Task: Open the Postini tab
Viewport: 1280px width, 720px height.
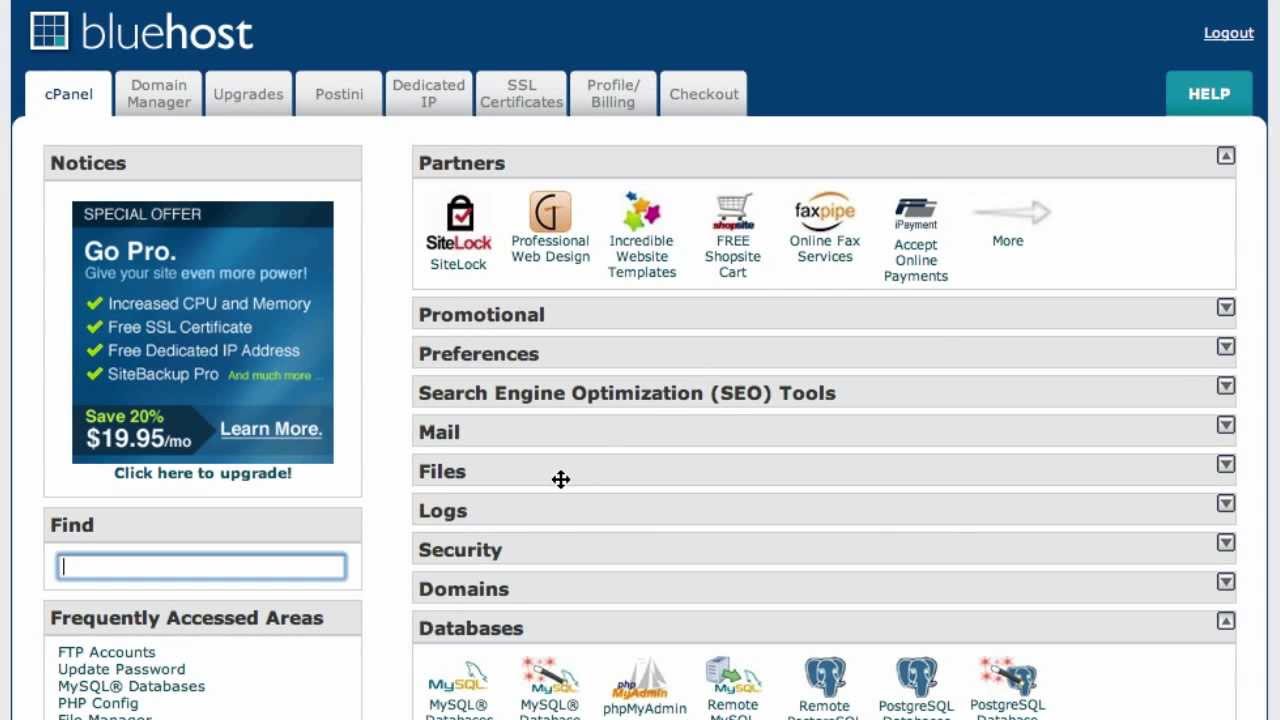Action: coord(339,94)
